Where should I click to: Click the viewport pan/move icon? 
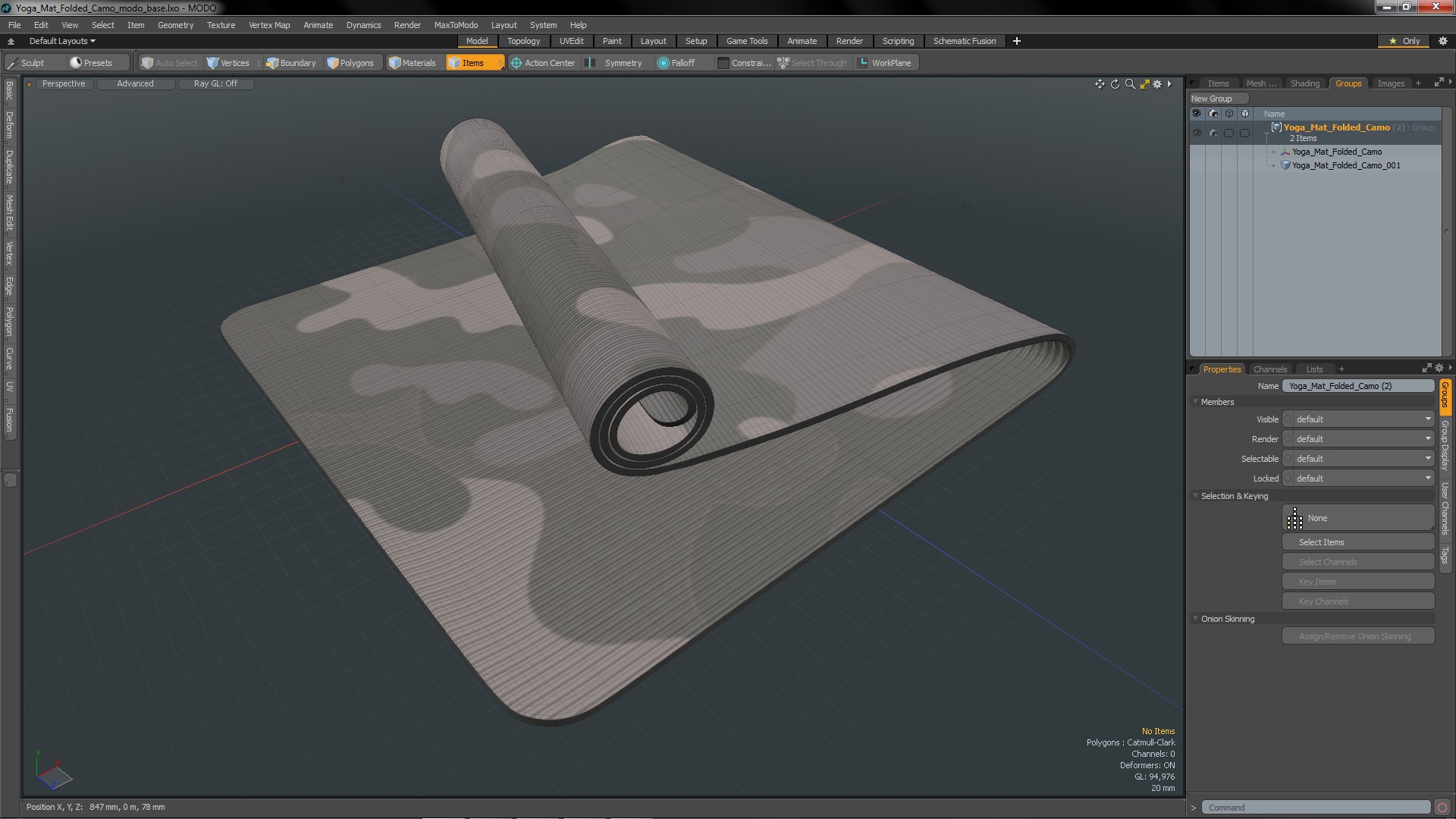tap(1100, 84)
